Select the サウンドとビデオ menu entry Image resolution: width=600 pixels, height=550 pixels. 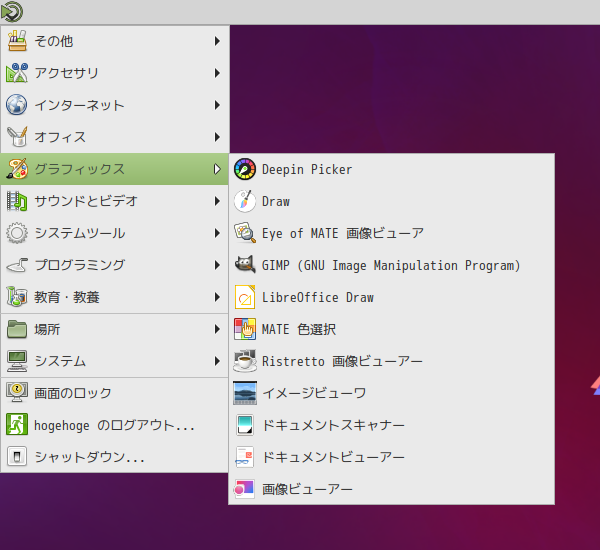point(114,201)
